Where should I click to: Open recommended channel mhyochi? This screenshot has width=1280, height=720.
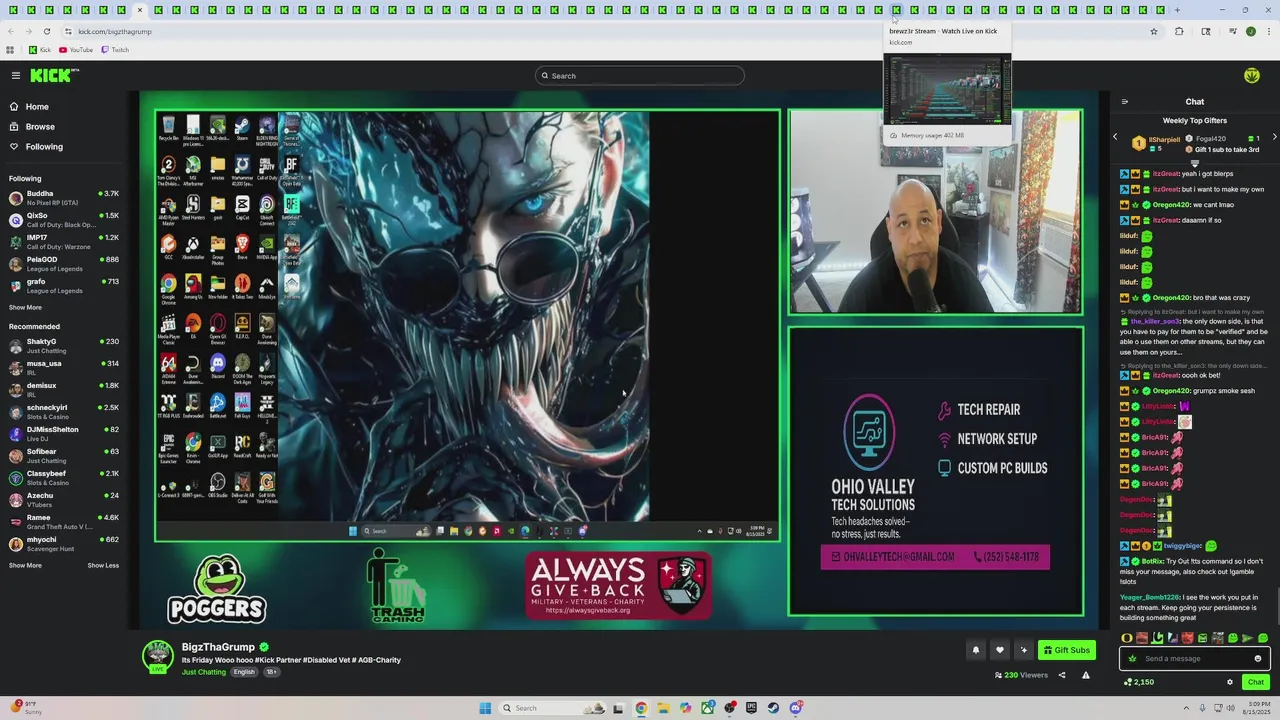64,544
